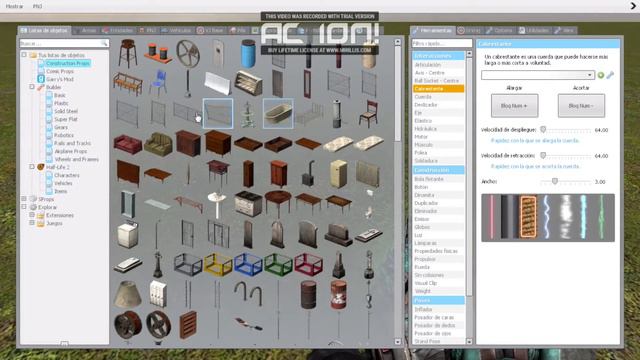Spawn the rusty oil drum prop

(x=308, y=294)
